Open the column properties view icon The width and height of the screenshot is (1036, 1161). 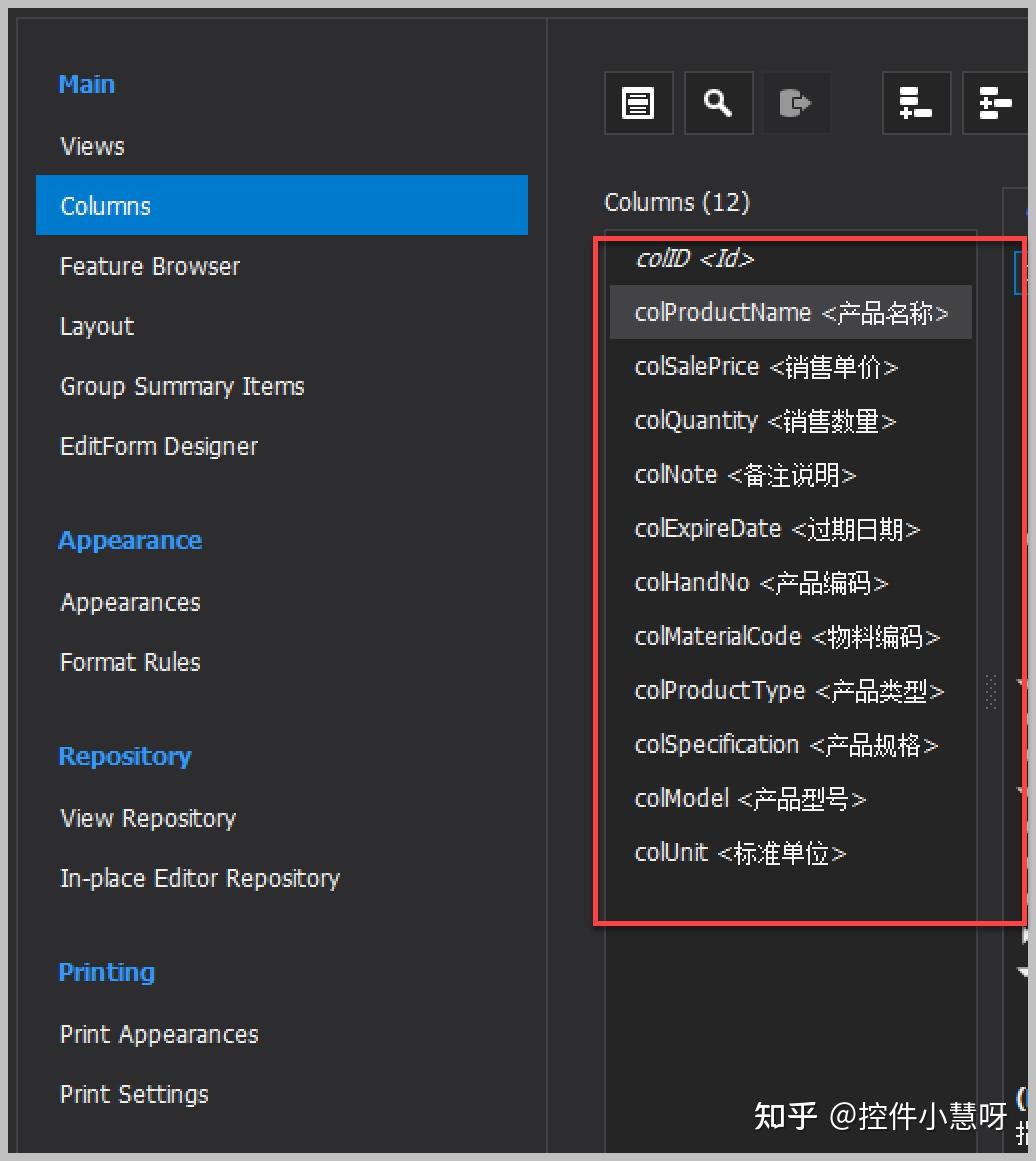click(x=638, y=102)
